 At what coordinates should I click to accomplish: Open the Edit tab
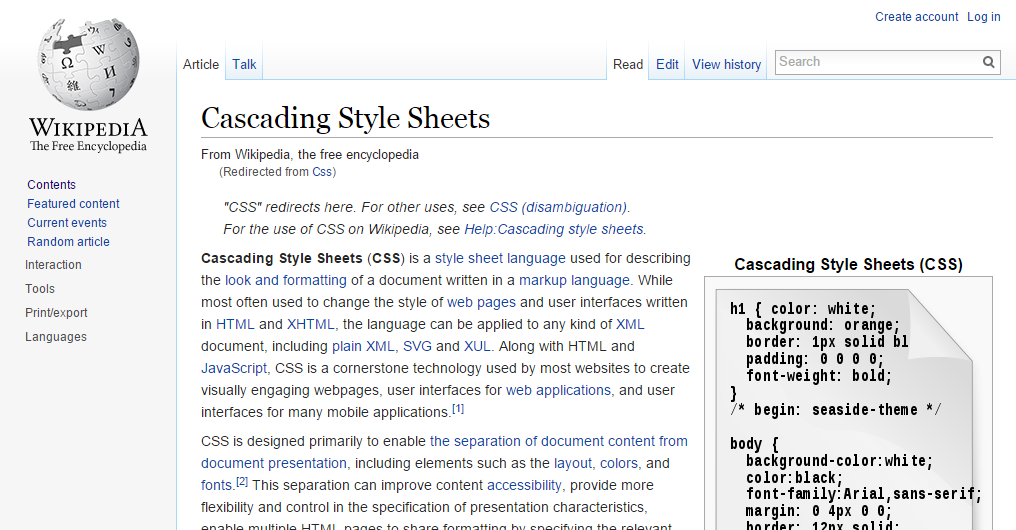pos(667,64)
